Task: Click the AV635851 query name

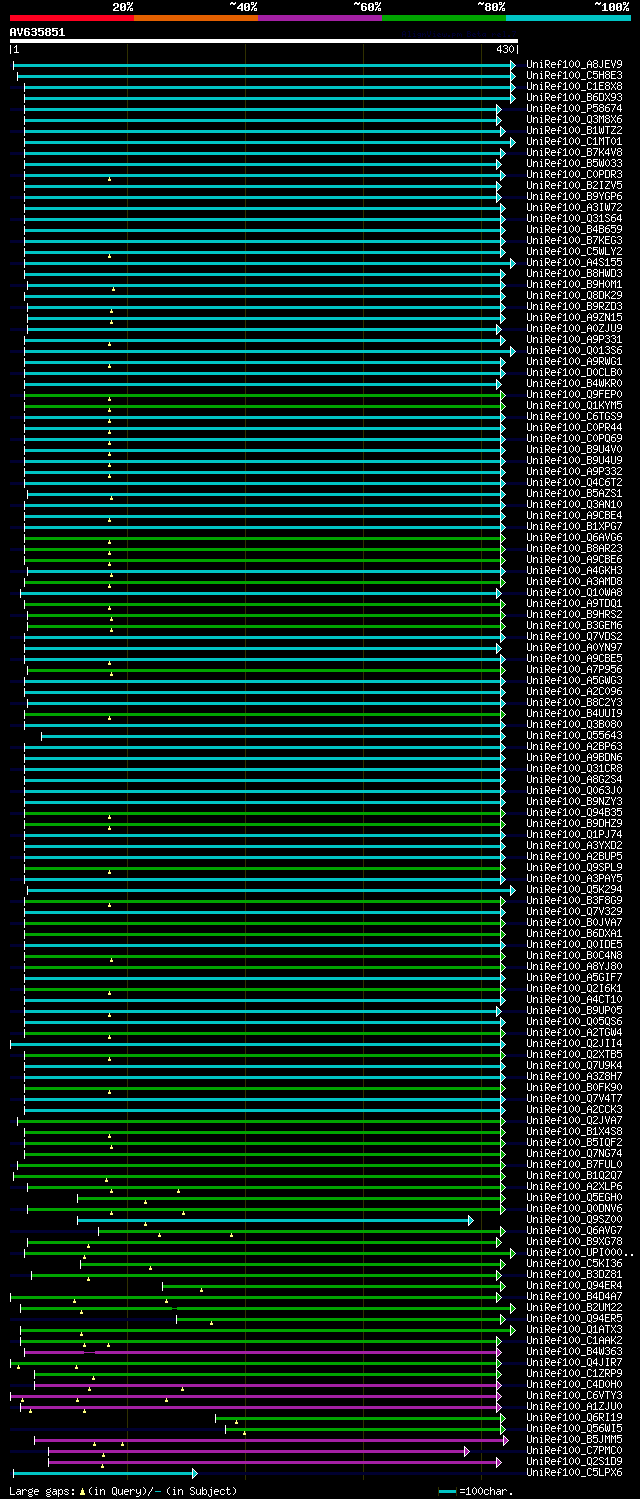Action: pos(38,32)
